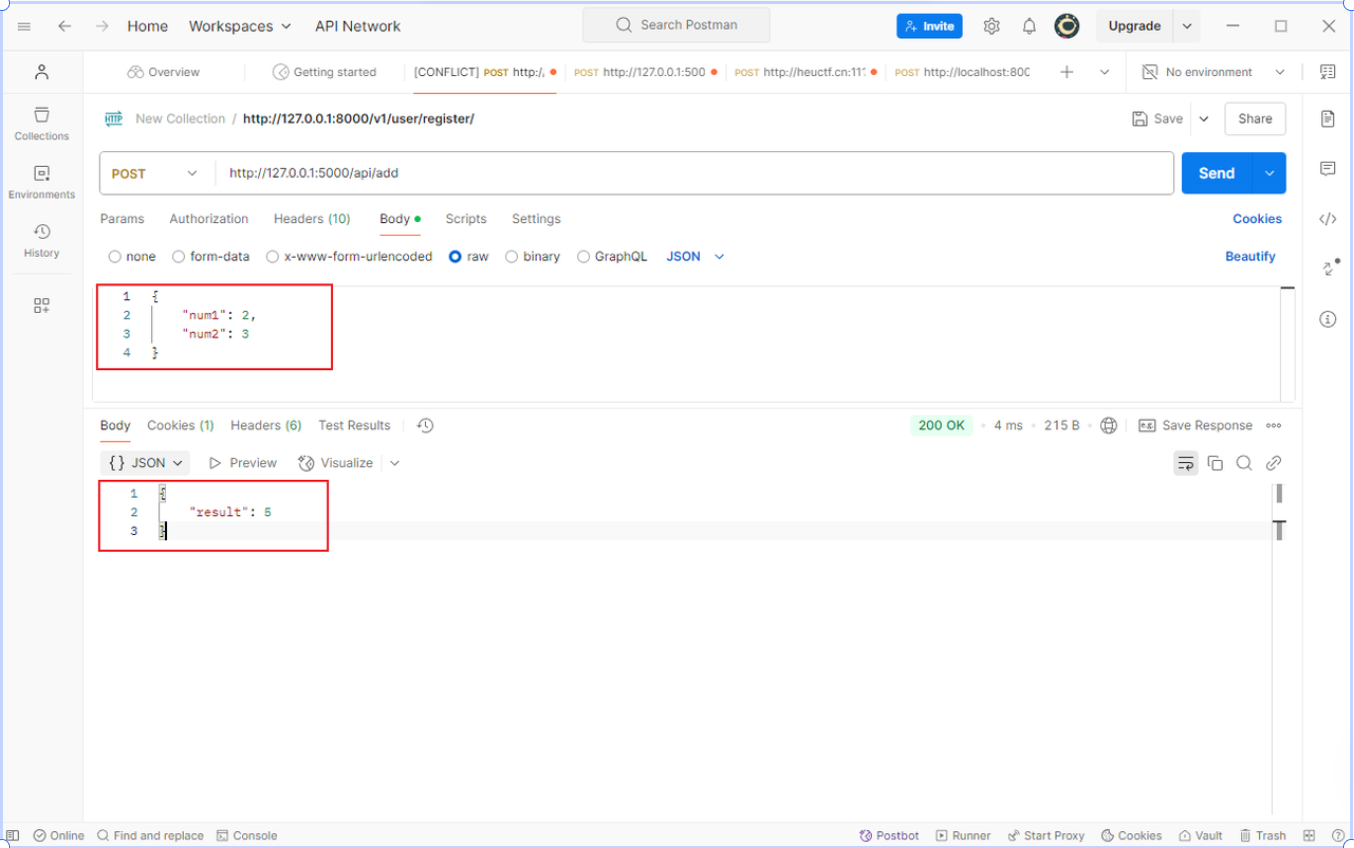The height and width of the screenshot is (848, 1354).
Task: Switch to the Scripts tab
Action: (466, 219)
